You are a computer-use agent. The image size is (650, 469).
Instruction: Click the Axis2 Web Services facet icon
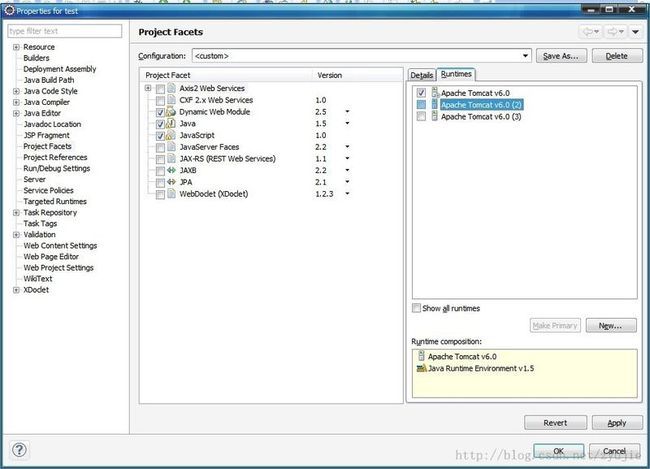pyautogui.click(x=172, y=88)
